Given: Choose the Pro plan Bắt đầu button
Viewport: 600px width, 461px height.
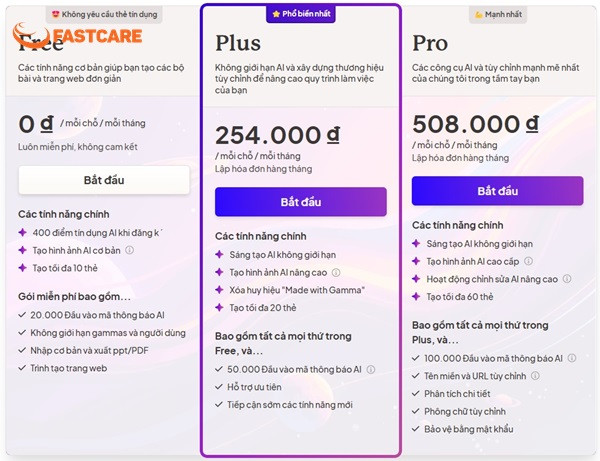Looking at the screenshot, I should pos(497,191).
